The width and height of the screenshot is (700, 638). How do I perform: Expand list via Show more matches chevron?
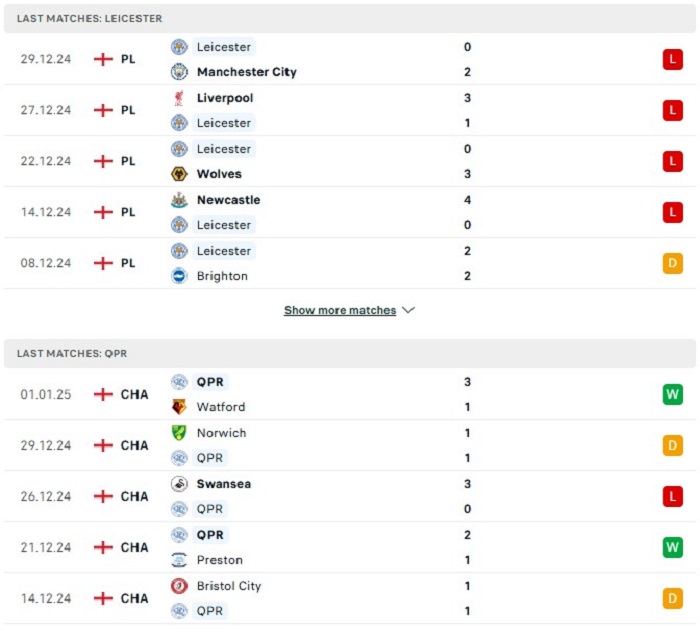click(408, 310)
